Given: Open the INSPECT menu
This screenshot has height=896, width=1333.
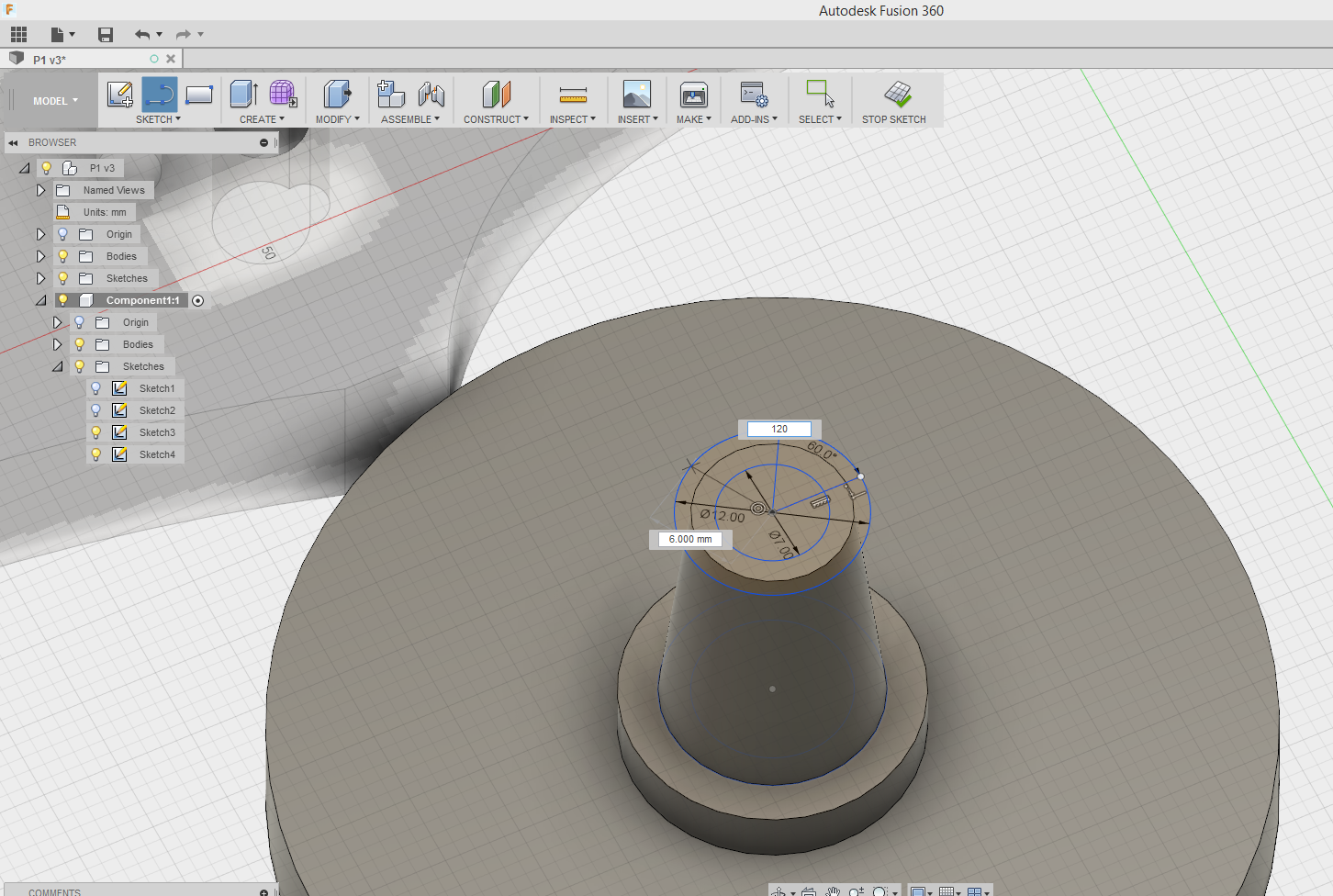Looking at the screenshot, I should [x=573, y=119].
